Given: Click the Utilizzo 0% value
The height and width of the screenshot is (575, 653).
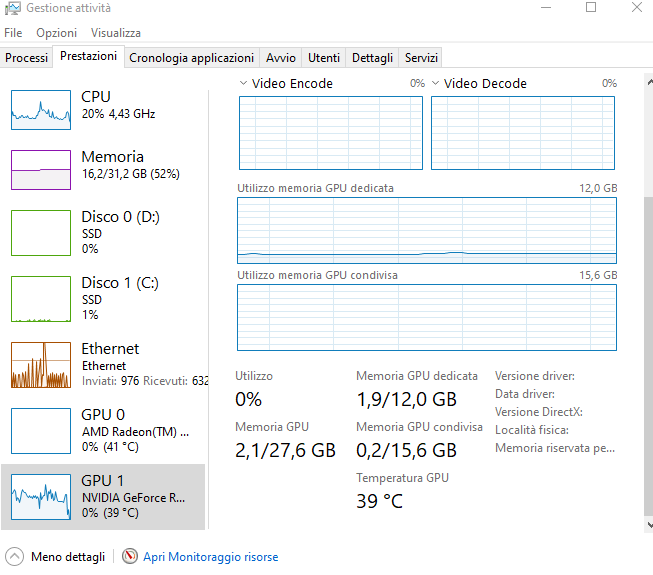Looking at the screenshot, I should [248, 399].
